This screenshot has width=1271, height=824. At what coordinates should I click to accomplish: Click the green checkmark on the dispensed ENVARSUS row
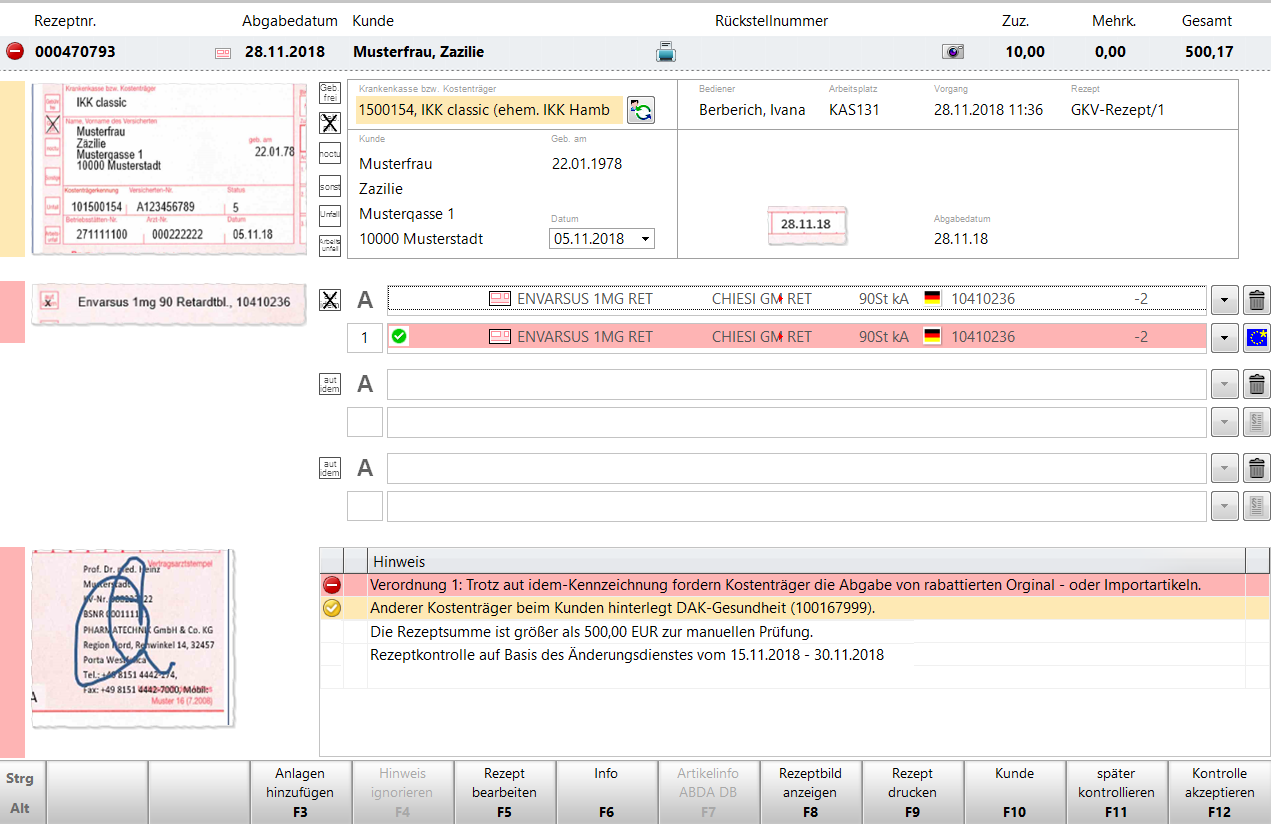pyautogui.click(x=400, y=337)
